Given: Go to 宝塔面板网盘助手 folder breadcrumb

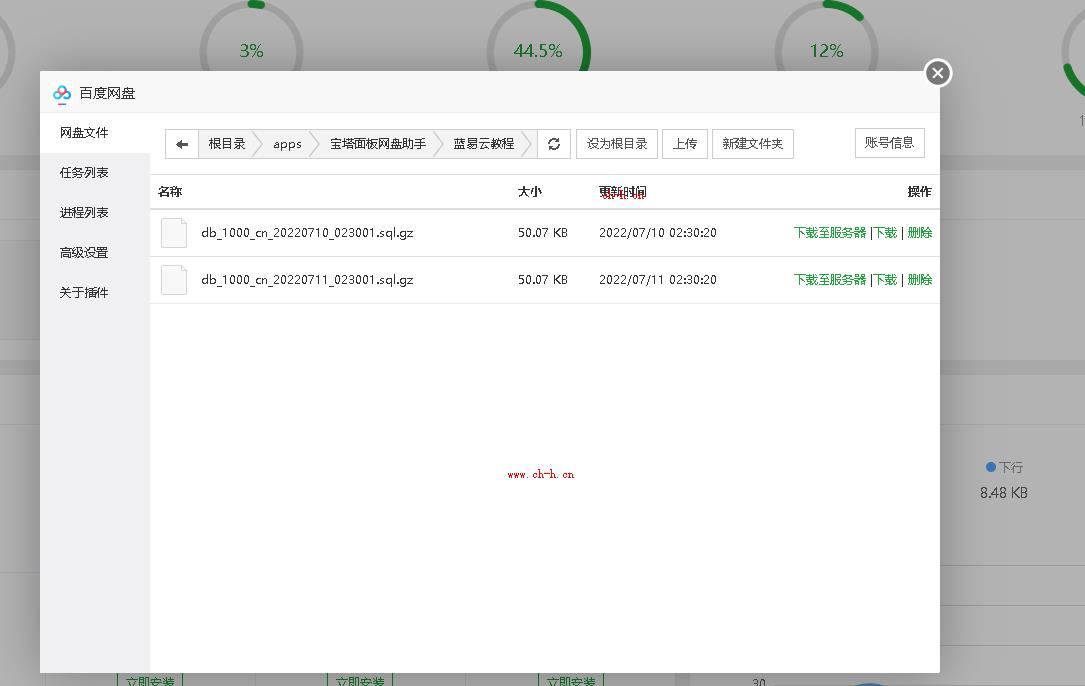Looking at the screenshot, I should (378, 144).
